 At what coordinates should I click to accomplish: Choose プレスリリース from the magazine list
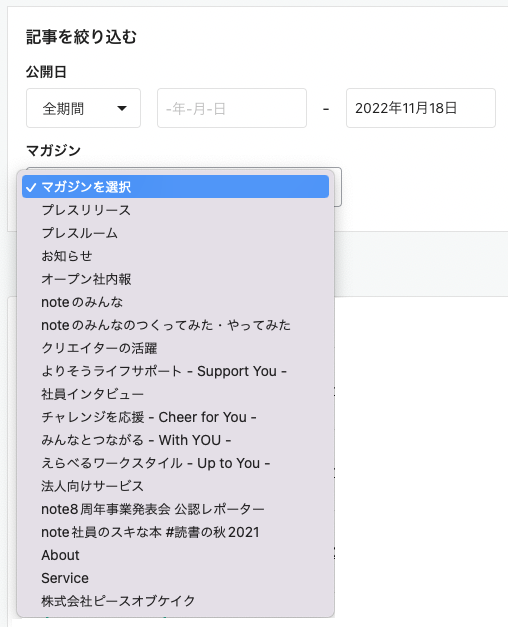point(175,210)
